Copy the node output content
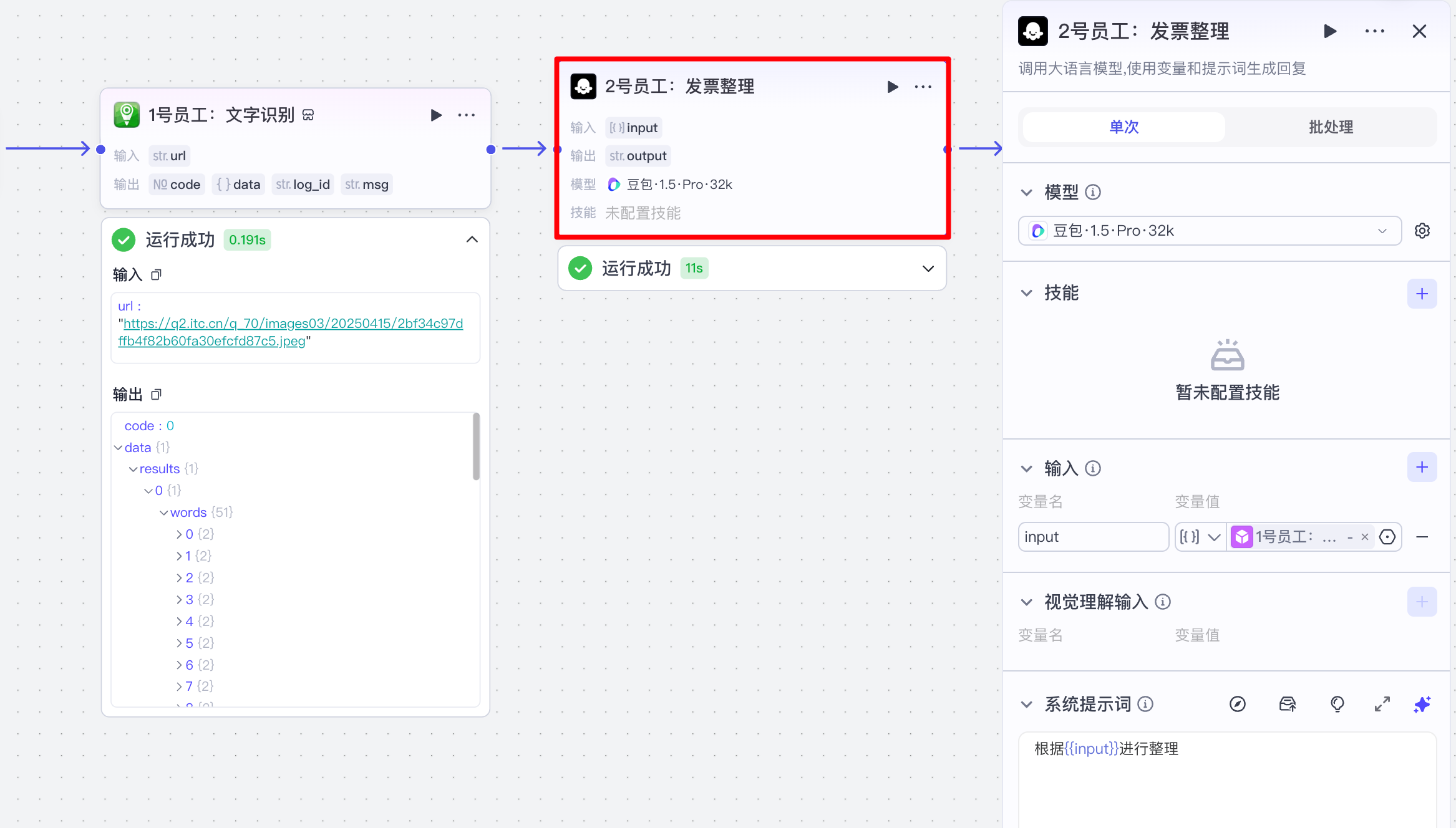 tap(157, 395)
